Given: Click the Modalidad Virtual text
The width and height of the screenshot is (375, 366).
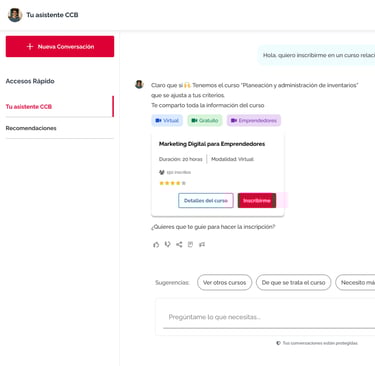Looking at the screenshot, I should pos(233,159).
